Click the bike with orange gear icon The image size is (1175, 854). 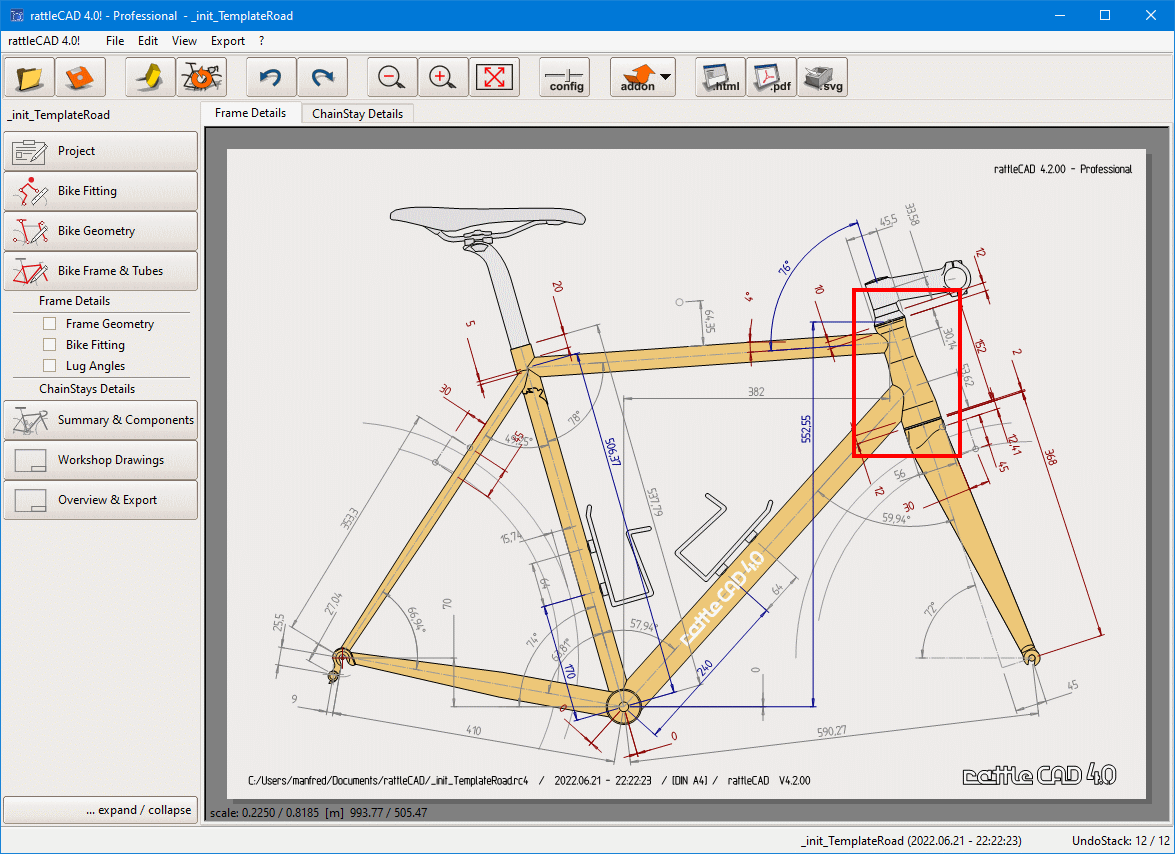click(201, 77)
